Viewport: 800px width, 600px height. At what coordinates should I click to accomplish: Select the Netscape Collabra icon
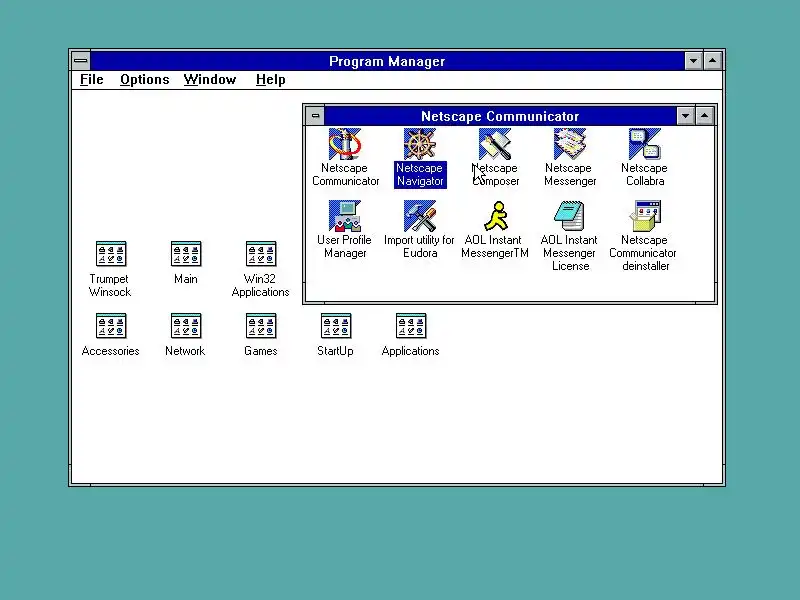[x=645, y=144]
